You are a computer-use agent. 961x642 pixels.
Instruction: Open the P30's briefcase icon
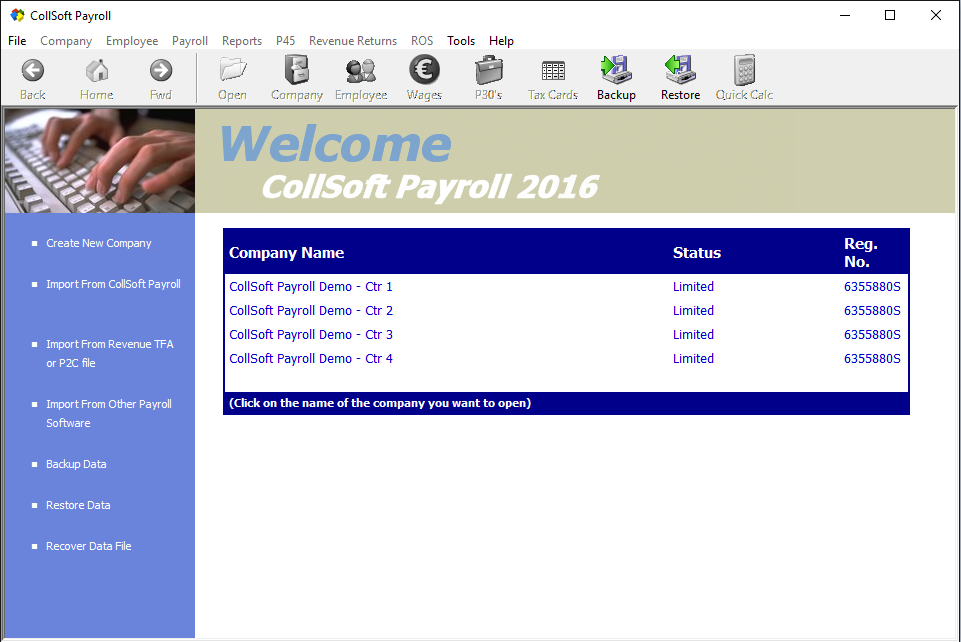coord(488,71)
